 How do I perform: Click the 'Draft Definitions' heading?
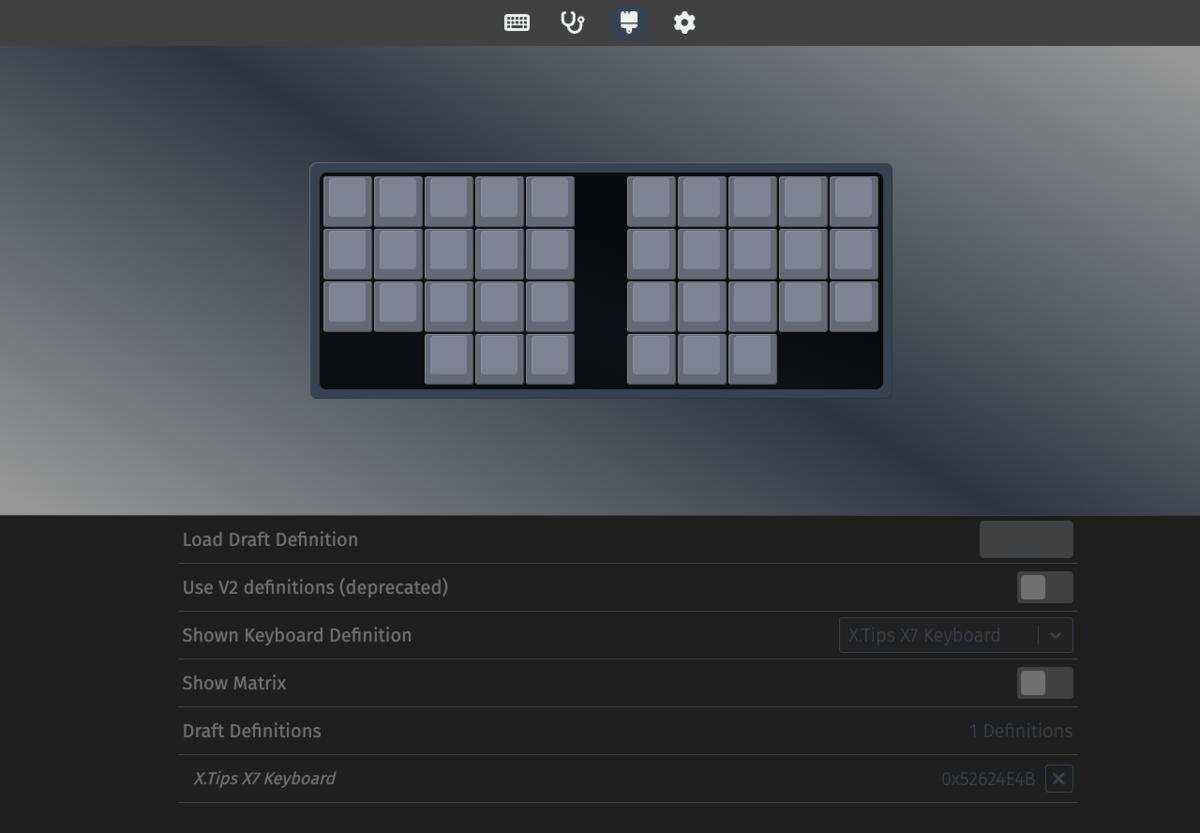252,731
